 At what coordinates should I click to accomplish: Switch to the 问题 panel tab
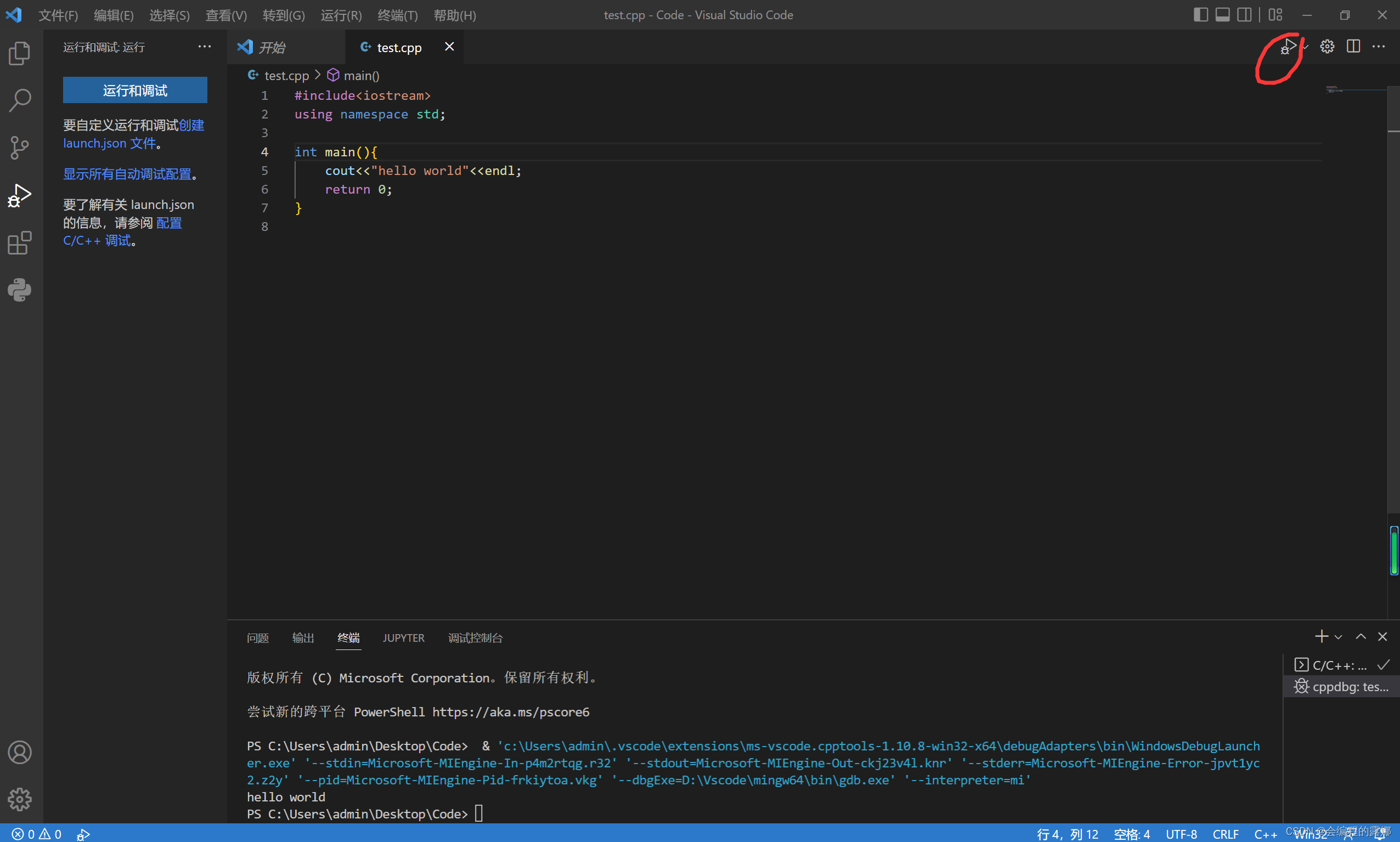[x=257, y=638]
